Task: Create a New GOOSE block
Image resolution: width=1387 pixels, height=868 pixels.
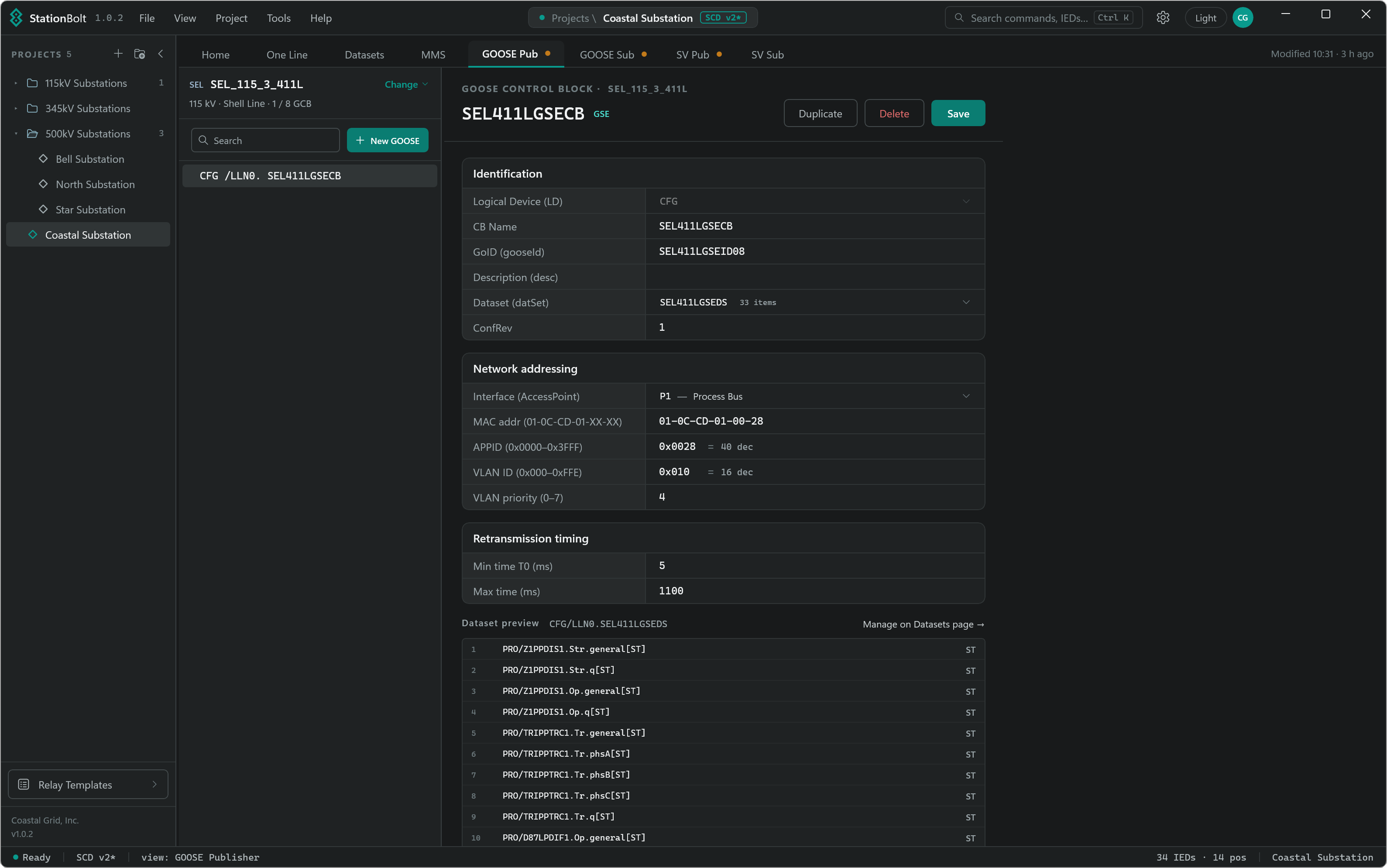Action: click(388, 140)
